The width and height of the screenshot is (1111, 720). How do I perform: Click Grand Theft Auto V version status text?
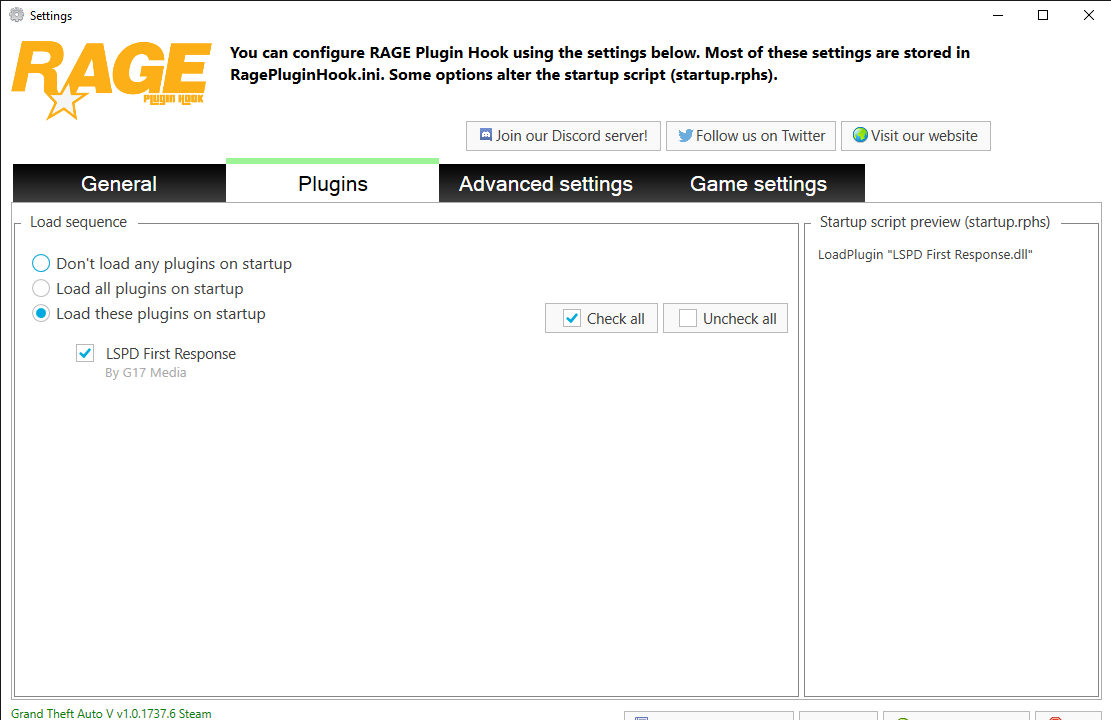coord(111,713)
